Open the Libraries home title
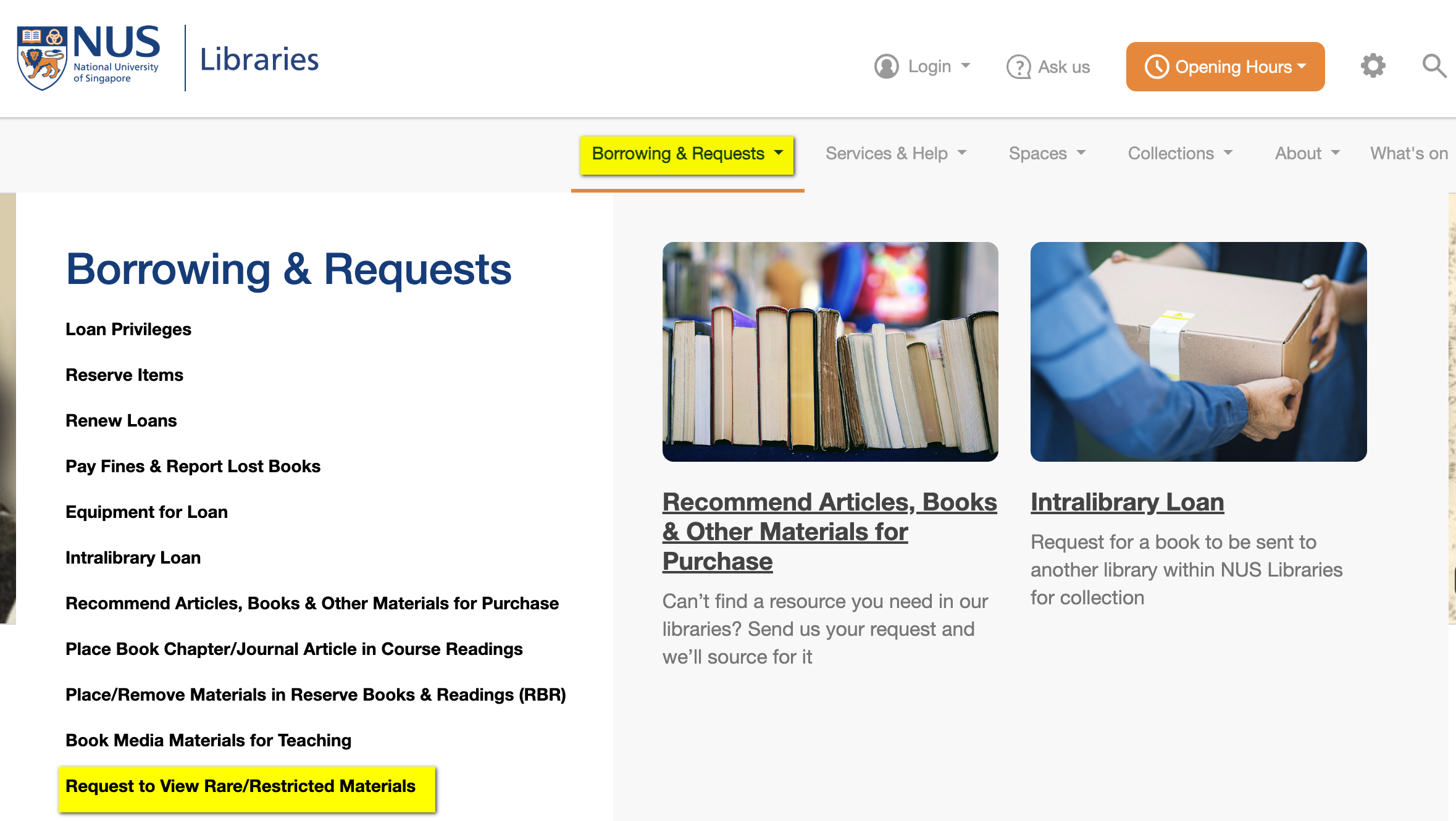1456x821 pixels. pyautogui.click(x=259, y=59)
